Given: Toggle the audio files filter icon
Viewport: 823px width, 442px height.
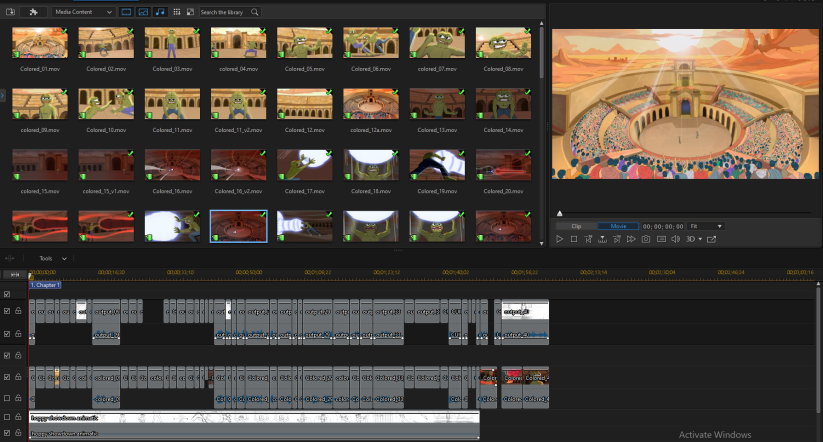Looking at the screenshot, I should tap(160, 12).
